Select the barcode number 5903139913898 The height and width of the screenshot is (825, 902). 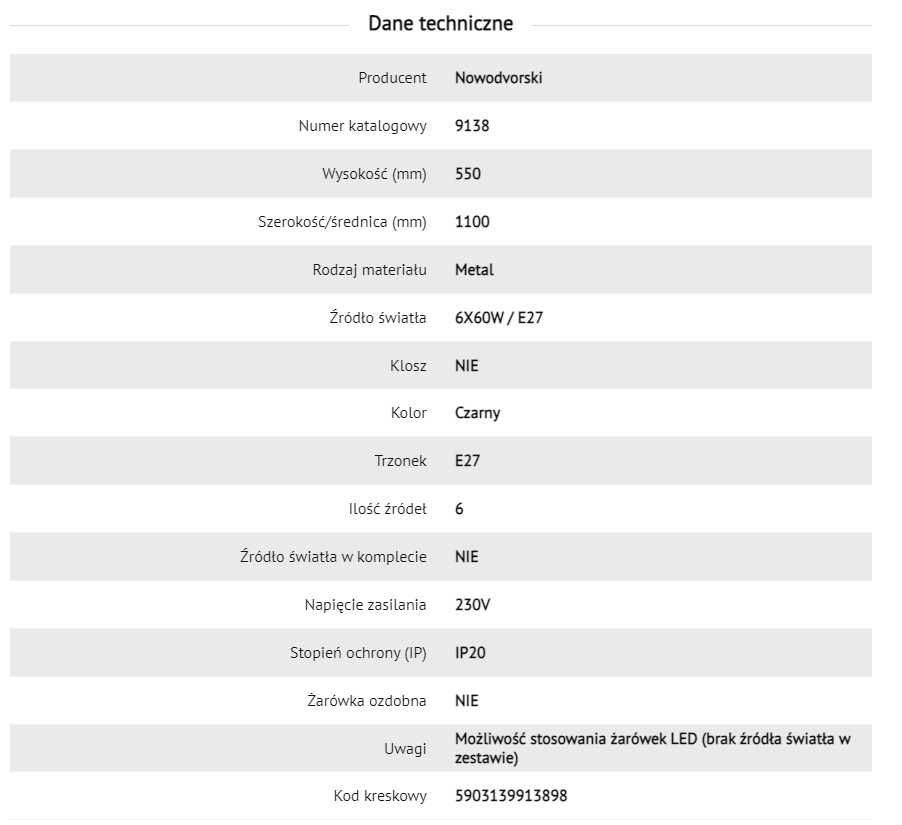pos(511,796)
